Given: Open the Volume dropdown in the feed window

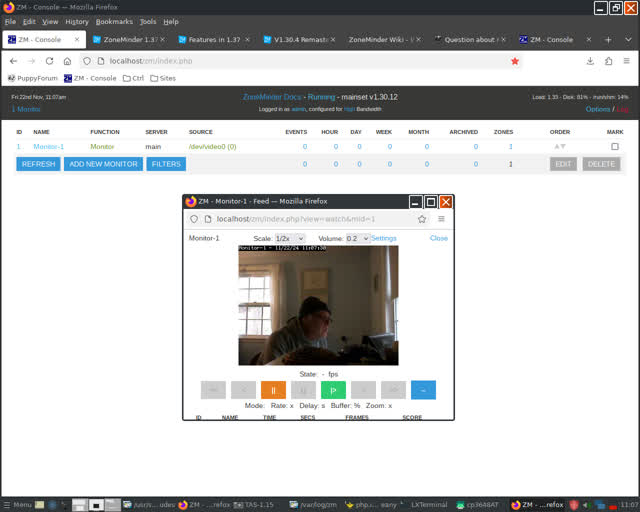Looking at the screenshot, I should (358, 238).
